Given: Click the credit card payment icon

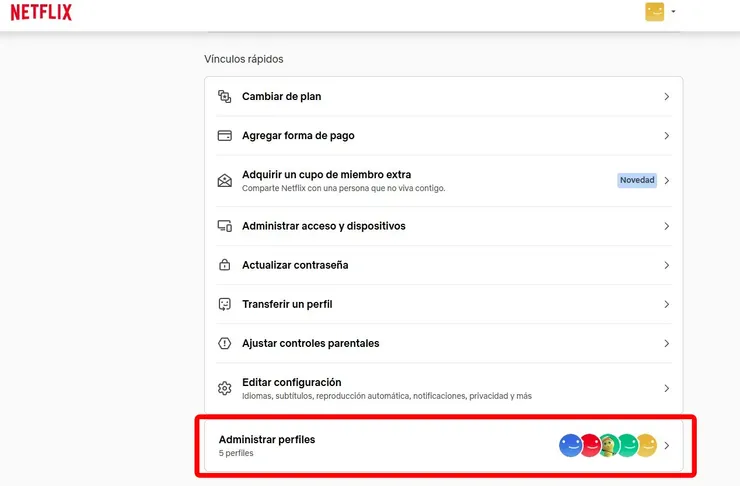Looking at the screenshot, I should click(225, 136).
